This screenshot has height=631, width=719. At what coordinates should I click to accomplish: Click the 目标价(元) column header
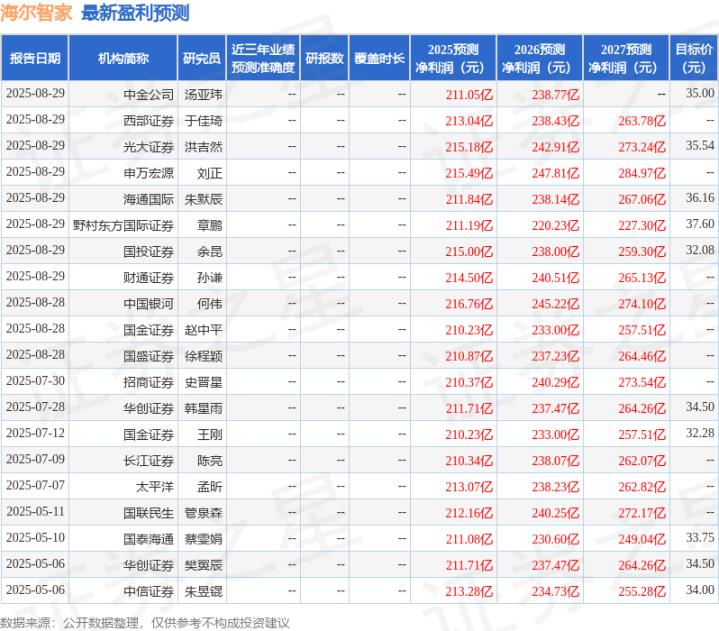694,58
